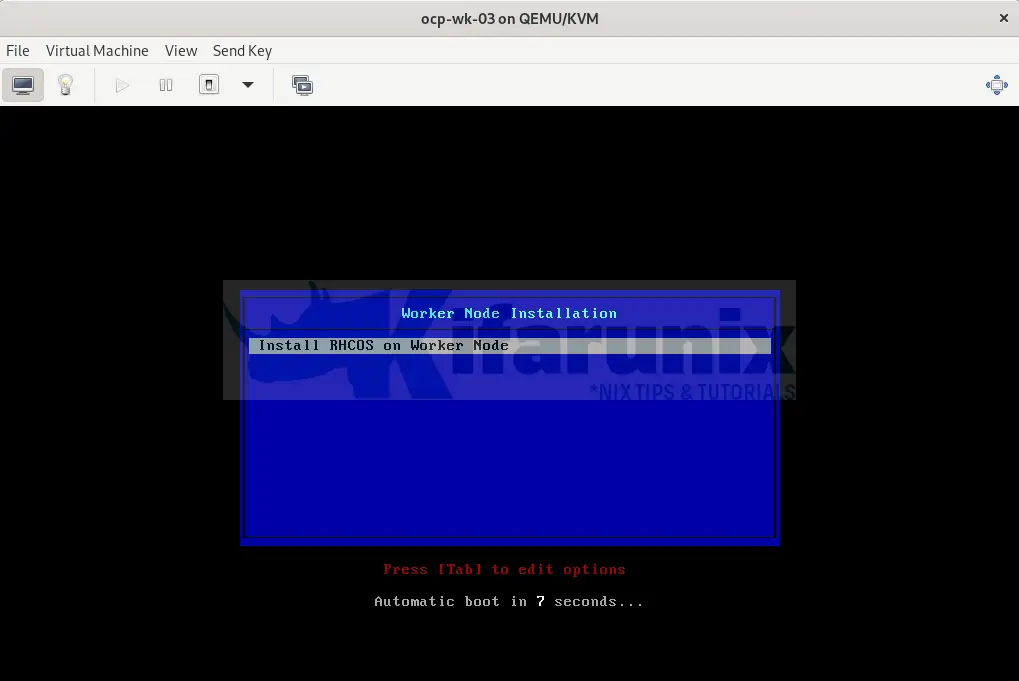Click the shut down machine power icon
Screen dimensions: 1019x681
click(208, 84)
